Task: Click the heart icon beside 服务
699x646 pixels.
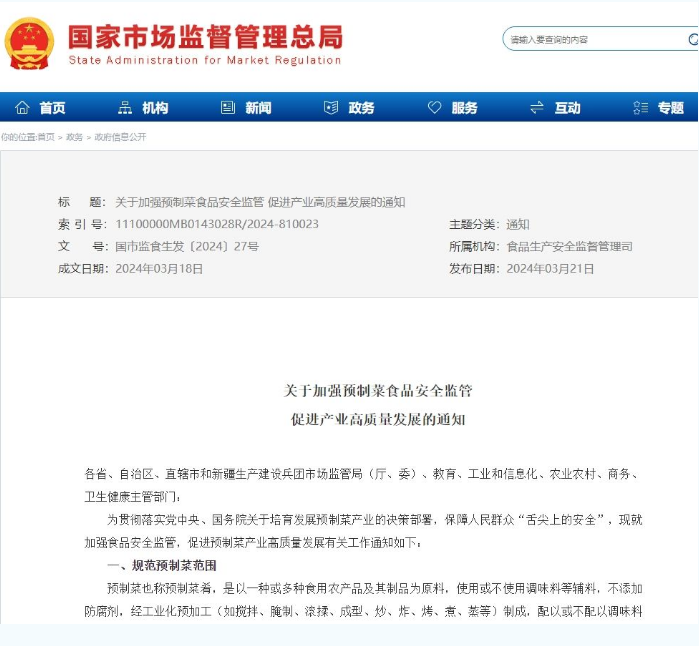Action: (x=434, y=108)
